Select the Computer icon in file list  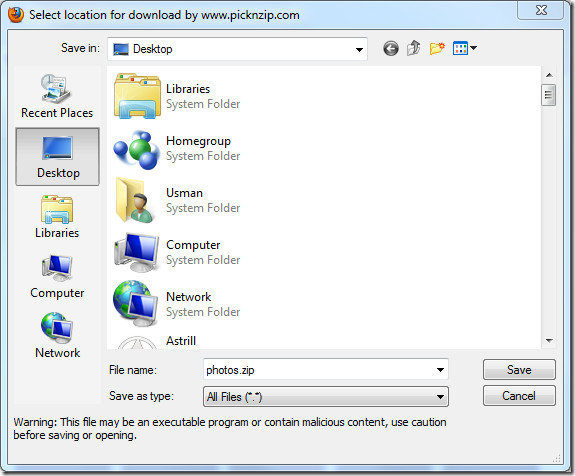pyautogui.click(x=136, y=252)
